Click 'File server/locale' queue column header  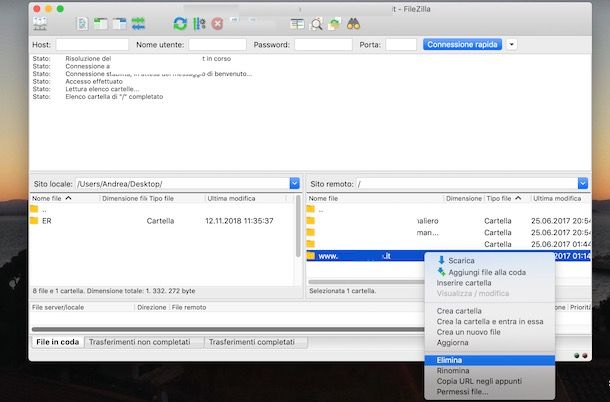point(58,307)
